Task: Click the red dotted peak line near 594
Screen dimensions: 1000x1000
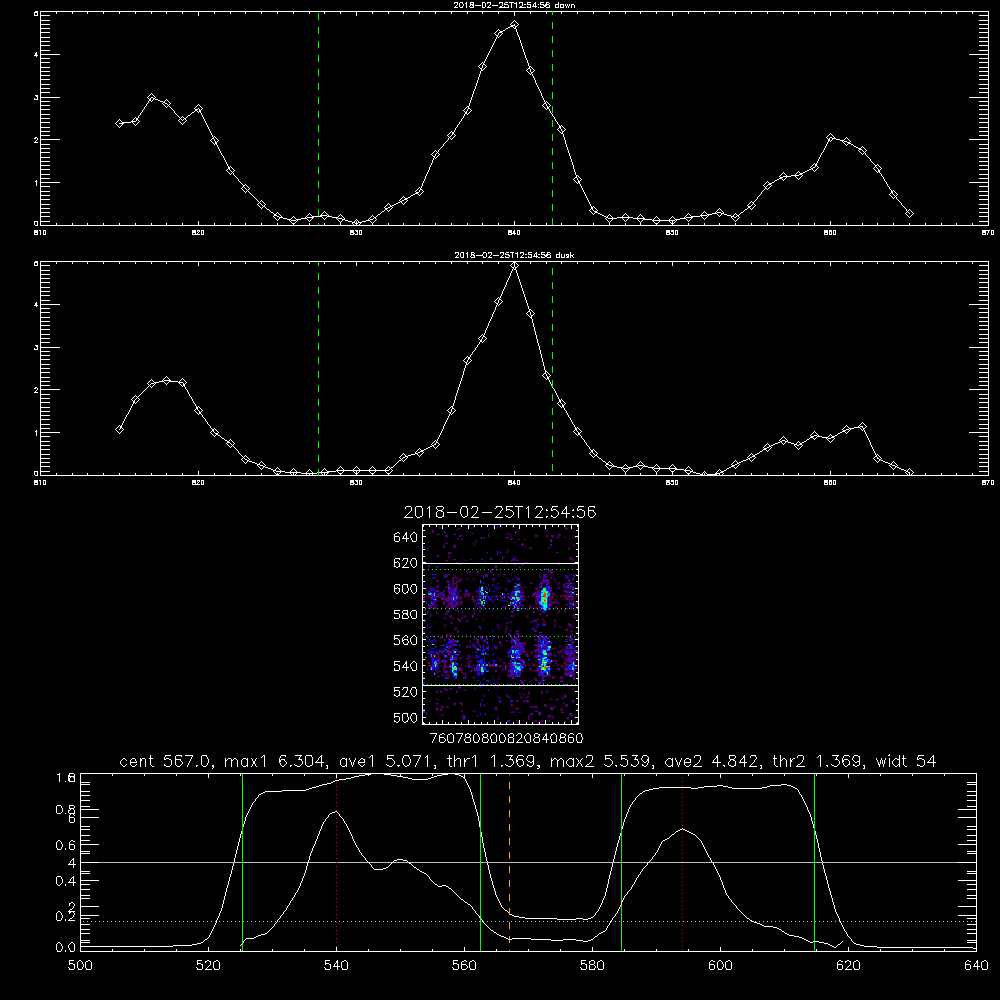Action: [x=682, y=861]
